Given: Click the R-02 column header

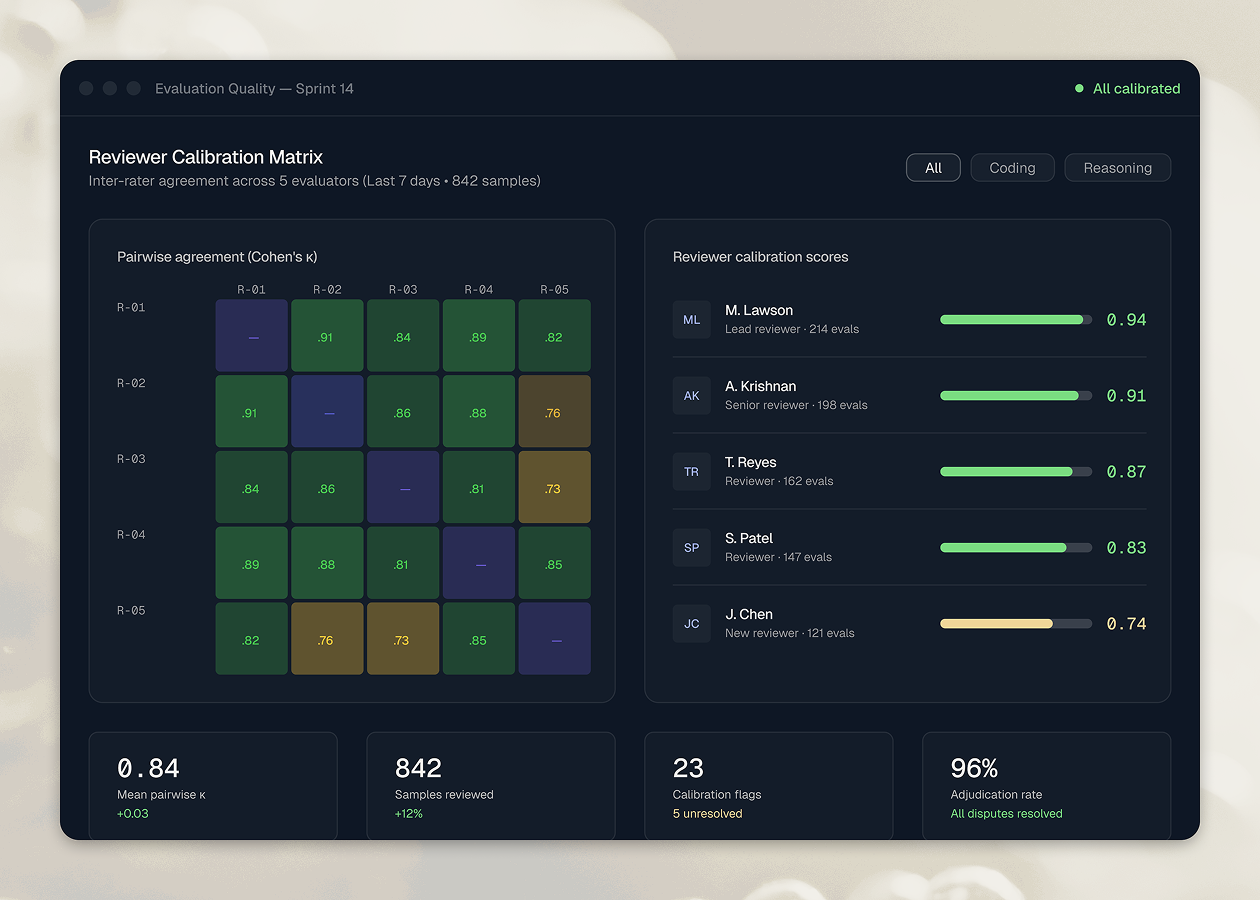Looking at the screenshot, I should pos(327,290).
